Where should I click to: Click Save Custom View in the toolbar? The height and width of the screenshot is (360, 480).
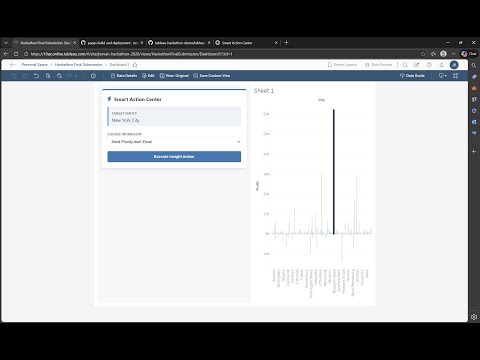tap(212, 76)
